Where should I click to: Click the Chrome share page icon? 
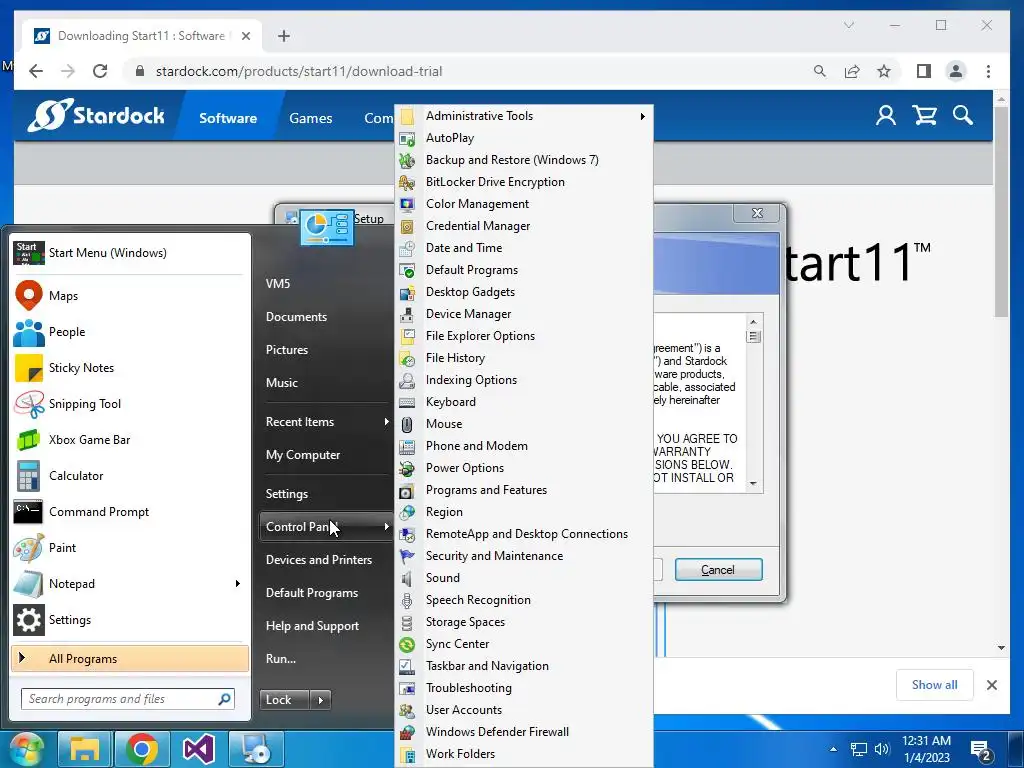[x=852, y=71]
